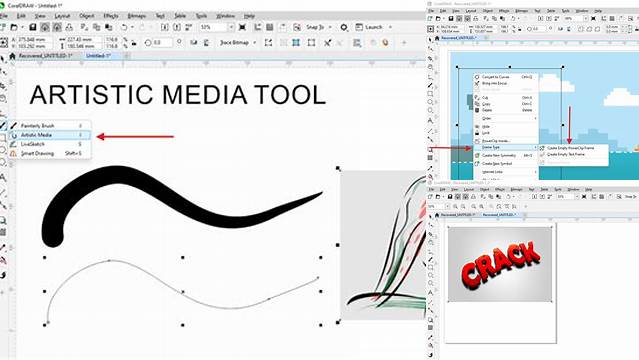The height and width of the screenshot is (360, 639).
Task: Open the zoom level dropdown
Action: pyautogui.click(x=231, y=27)
